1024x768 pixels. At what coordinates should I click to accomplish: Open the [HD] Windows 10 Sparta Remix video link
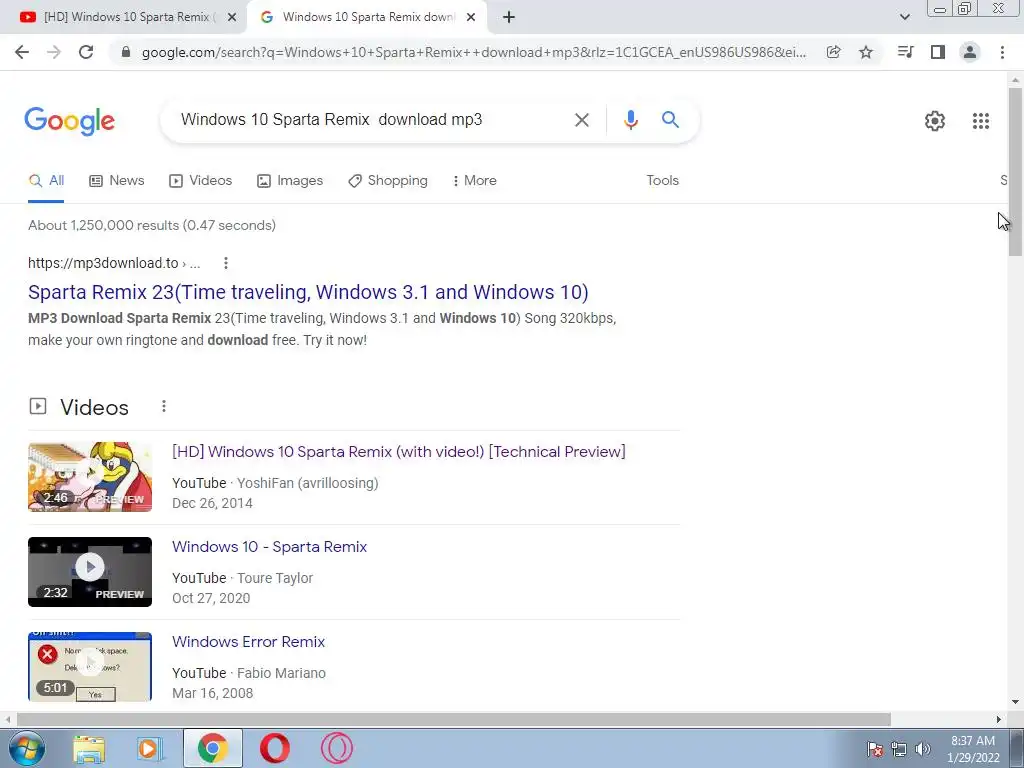point(399,452)
